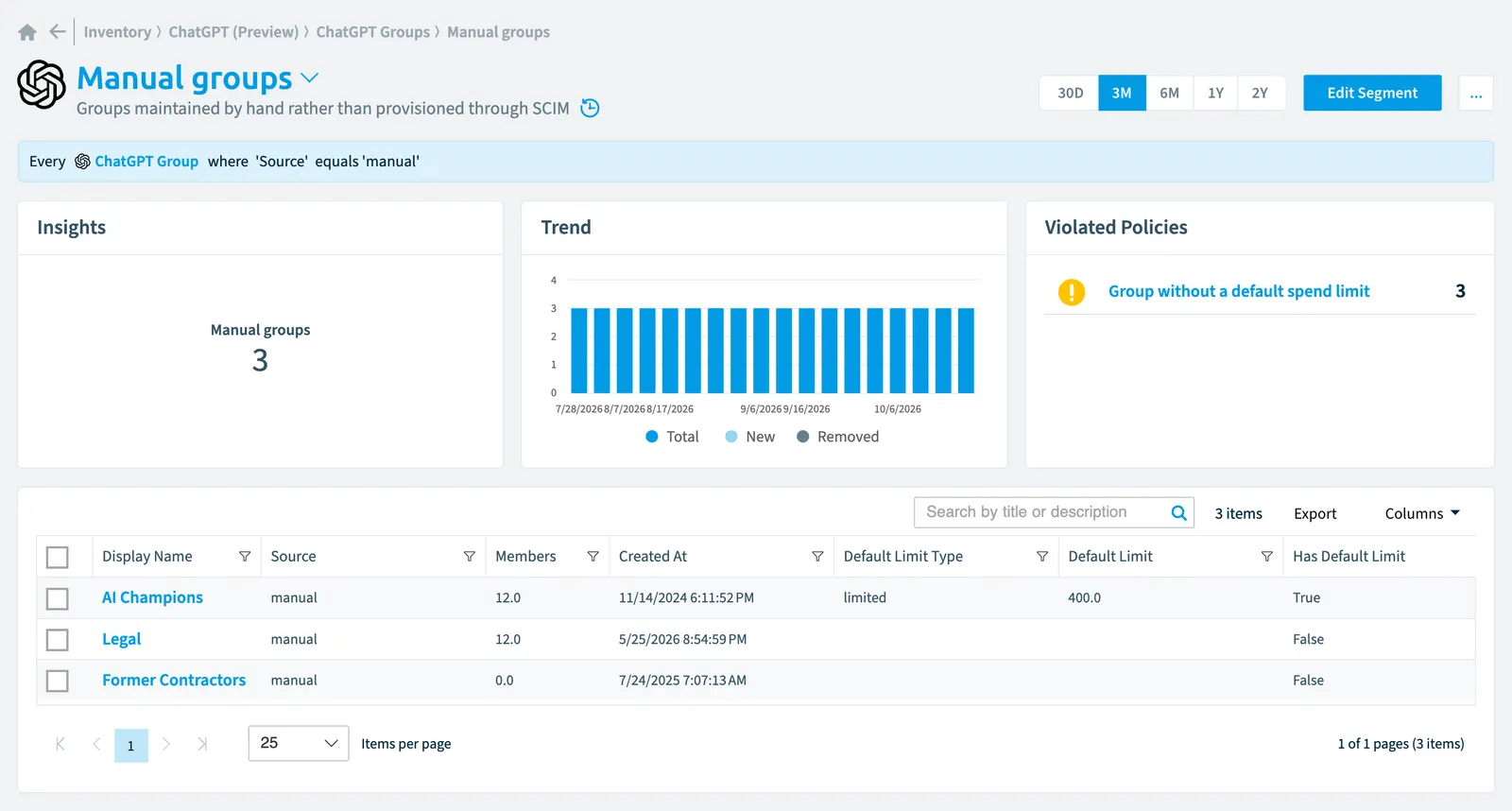
Task: Click the back arrow icon
Action: coord(58,32)
